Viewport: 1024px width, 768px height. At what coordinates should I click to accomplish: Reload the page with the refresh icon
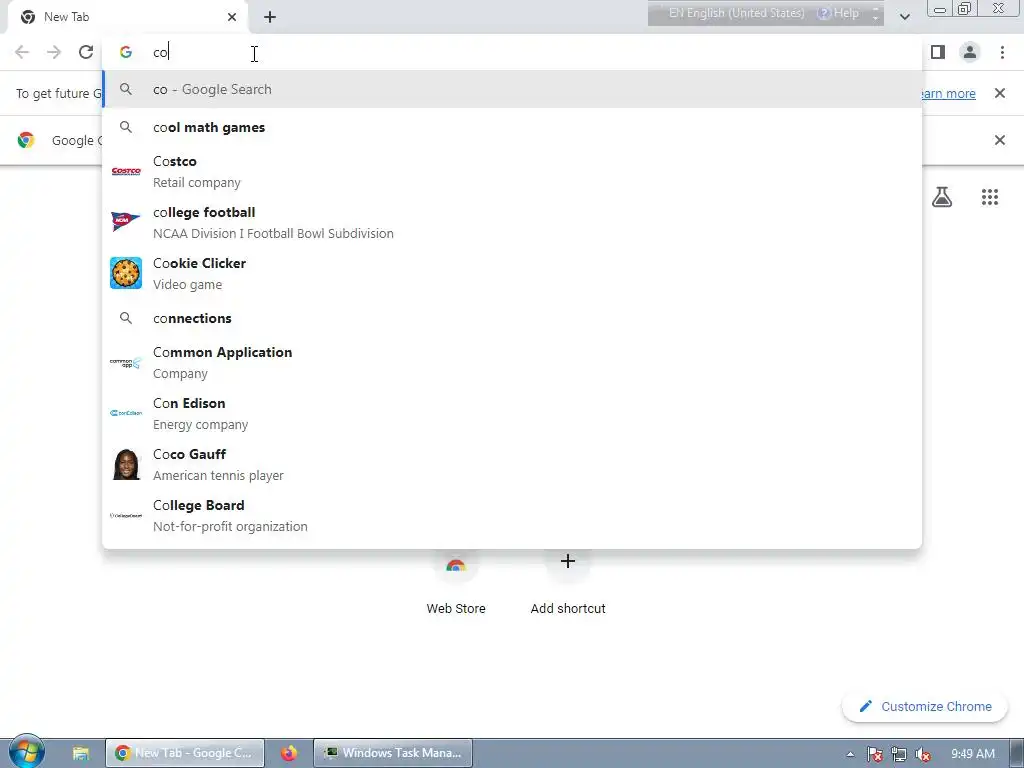coord(86,52)
